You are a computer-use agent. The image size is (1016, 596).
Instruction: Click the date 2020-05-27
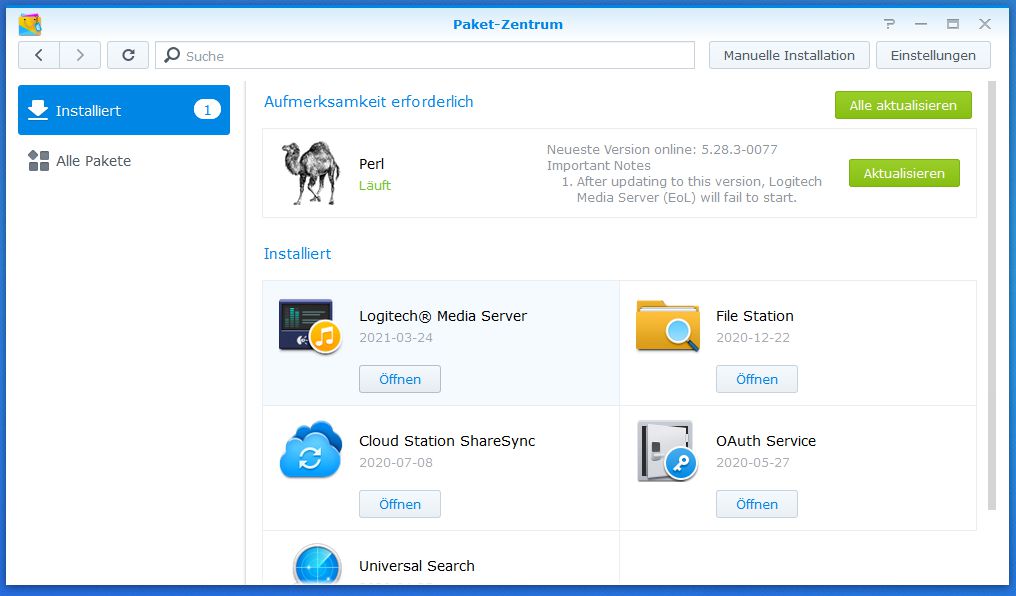[753, 463]
